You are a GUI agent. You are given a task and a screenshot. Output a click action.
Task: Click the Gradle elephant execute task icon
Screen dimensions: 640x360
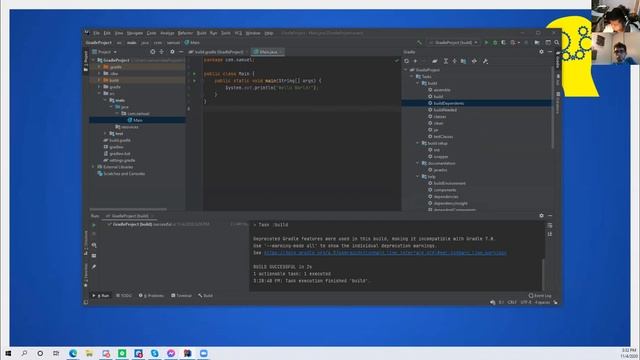click(x=435, y=61)
